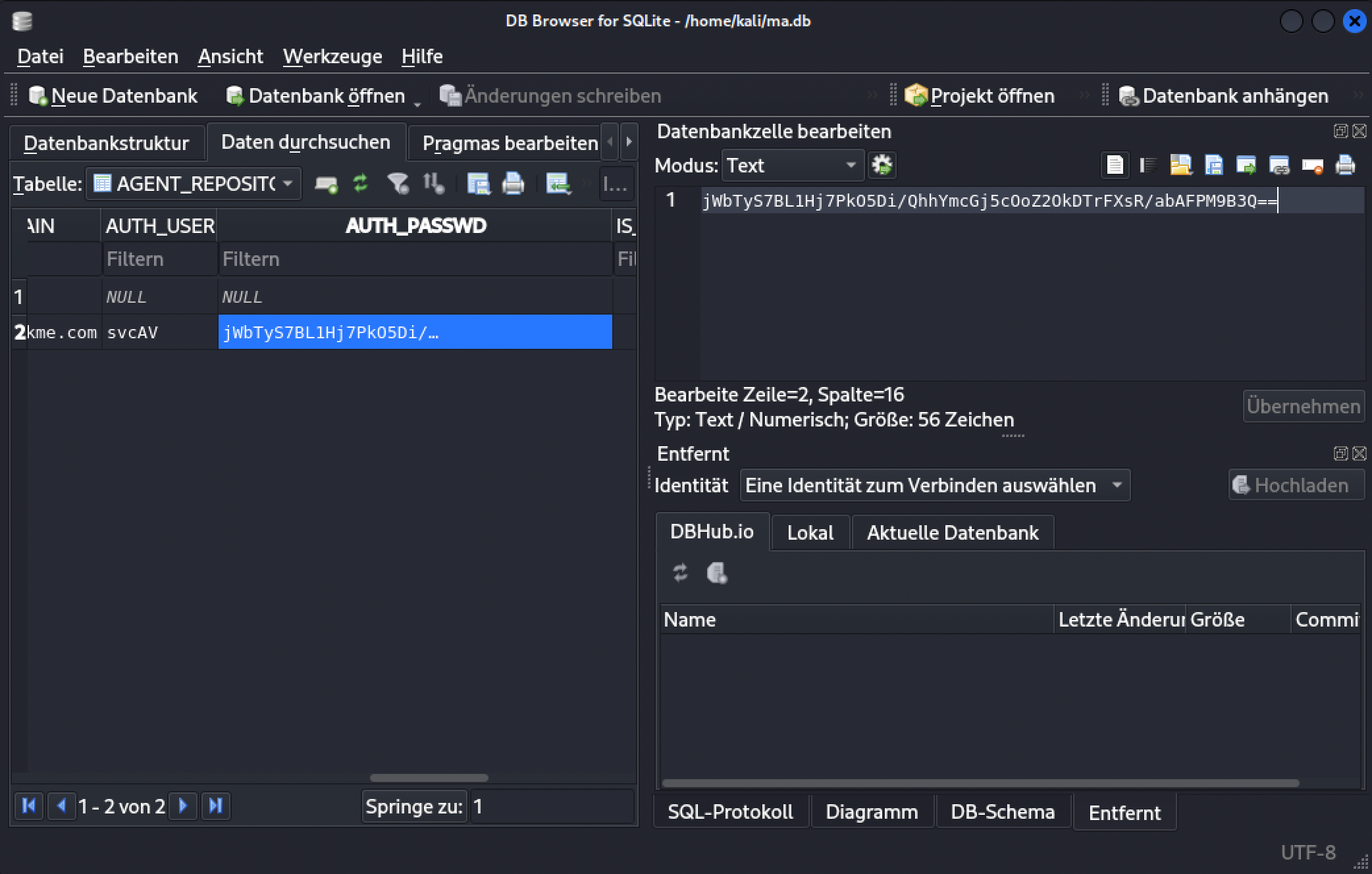Viewport: 1372px width, 874px height.
Task: Click the Hochladen button
Action: (x=1296, y=486)
